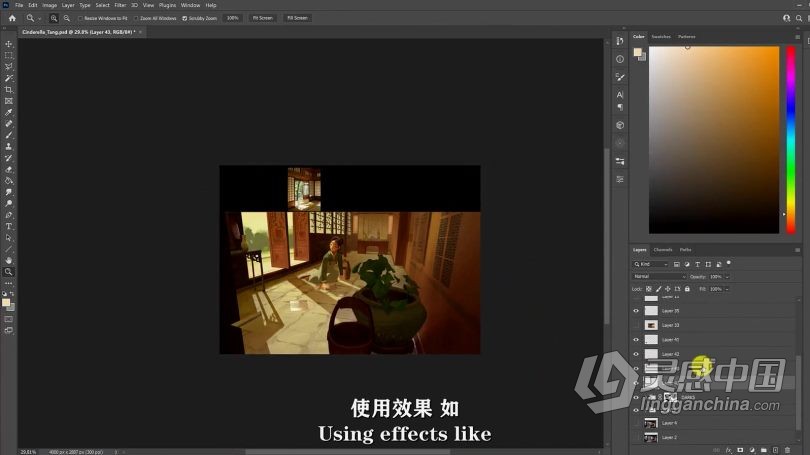Open the 3D panel cube icon
The width and height of the screenshot is (810, 455).
coord(620,125)
